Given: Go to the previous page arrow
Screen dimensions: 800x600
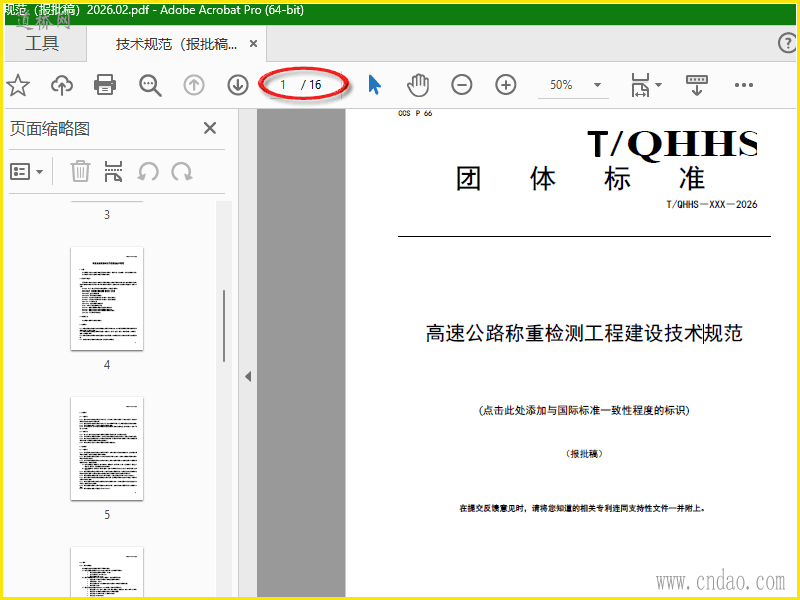Looking at the screenshot, I should click(x=194, y=85).
